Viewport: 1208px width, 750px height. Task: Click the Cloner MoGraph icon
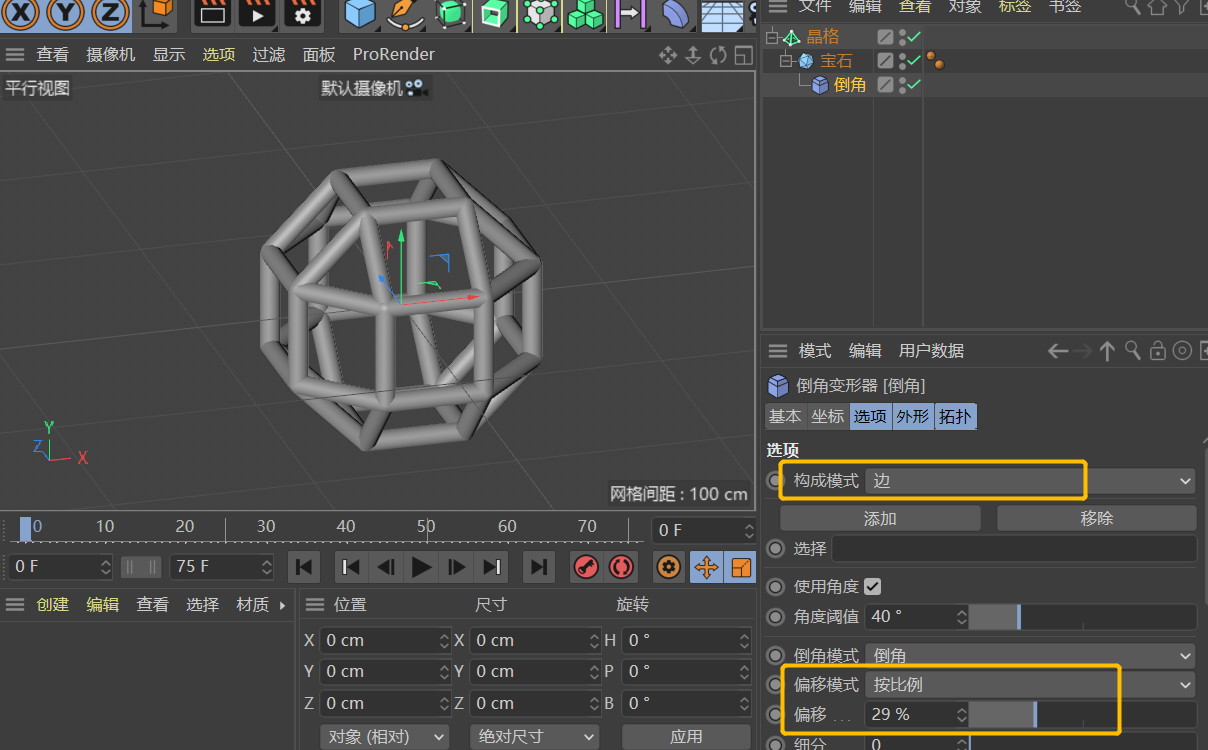point(540,14)
